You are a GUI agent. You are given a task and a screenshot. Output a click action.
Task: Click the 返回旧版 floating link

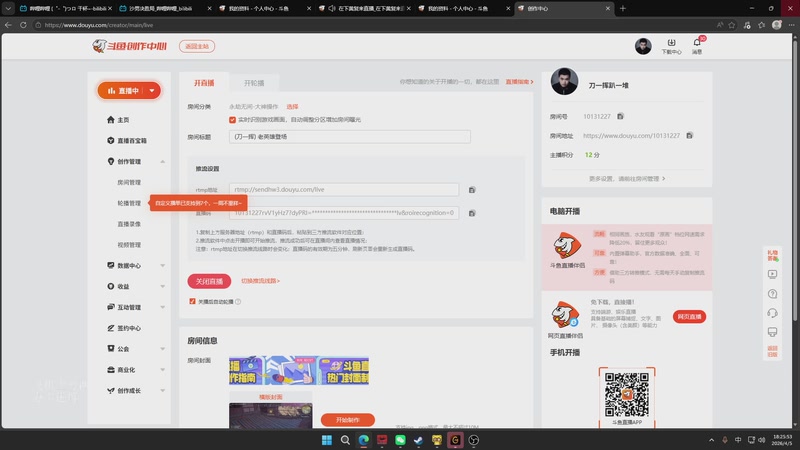pyautogui.click(x=772, y=352)
